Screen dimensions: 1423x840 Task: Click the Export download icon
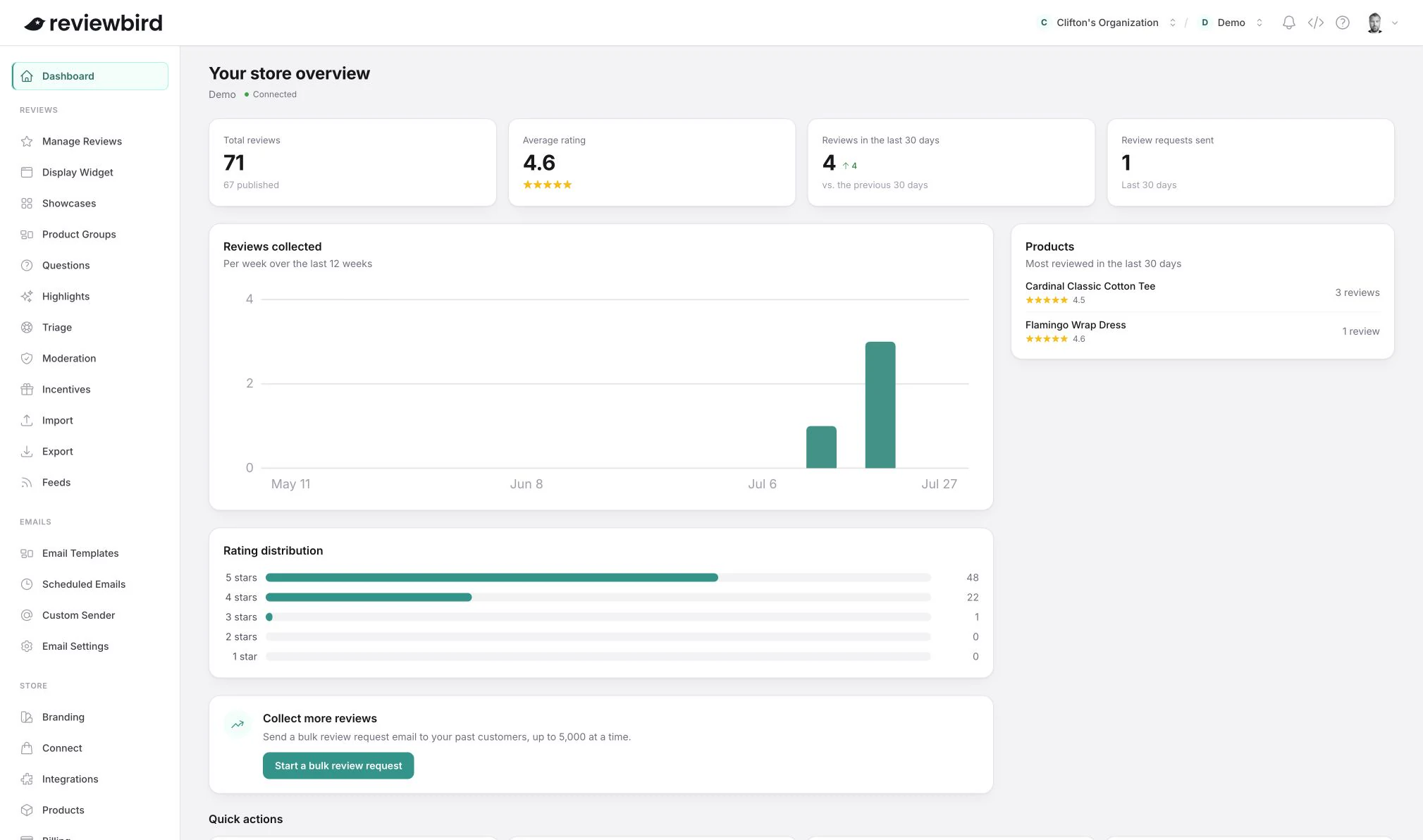(27, 451)
